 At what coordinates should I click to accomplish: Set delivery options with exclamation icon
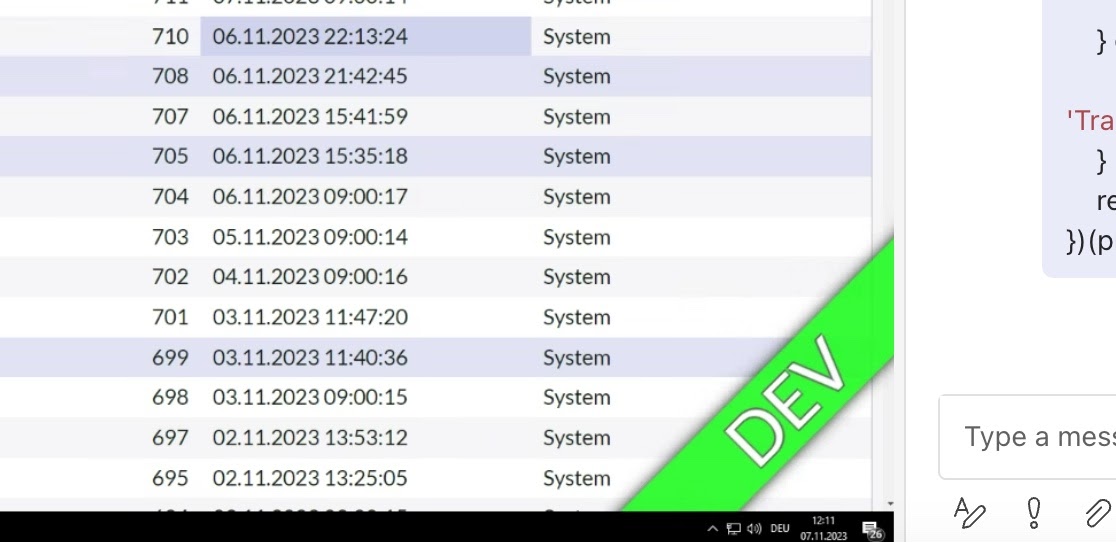coord(1034,513)
